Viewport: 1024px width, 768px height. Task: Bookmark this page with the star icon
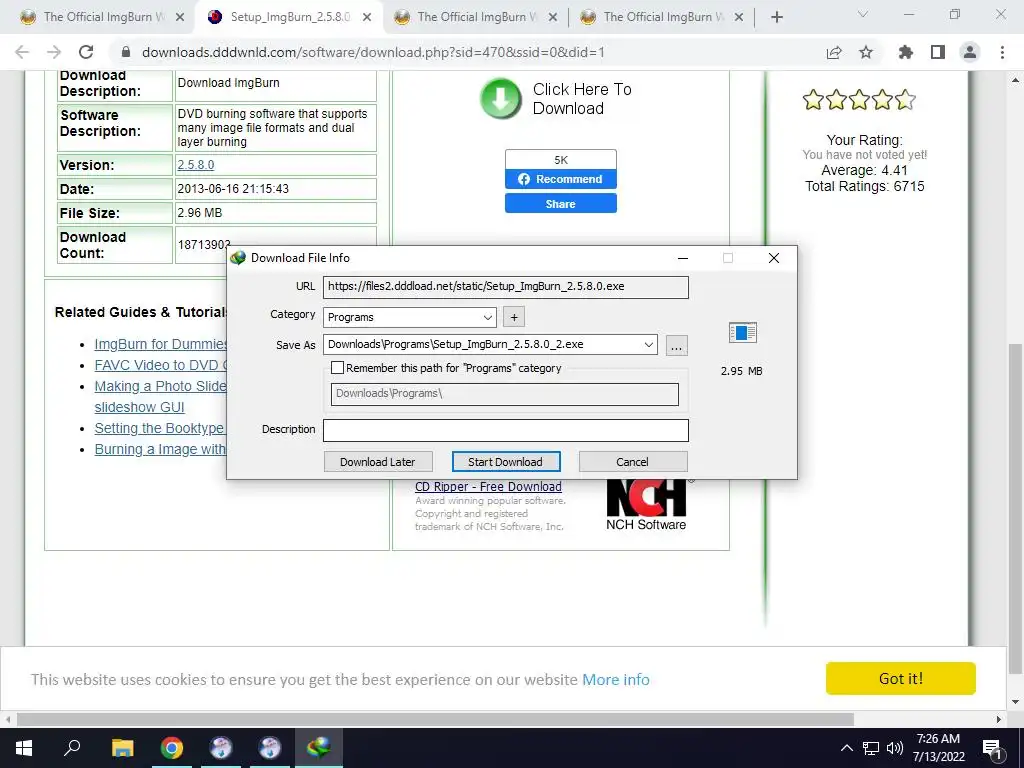click(x=866, y=52)
